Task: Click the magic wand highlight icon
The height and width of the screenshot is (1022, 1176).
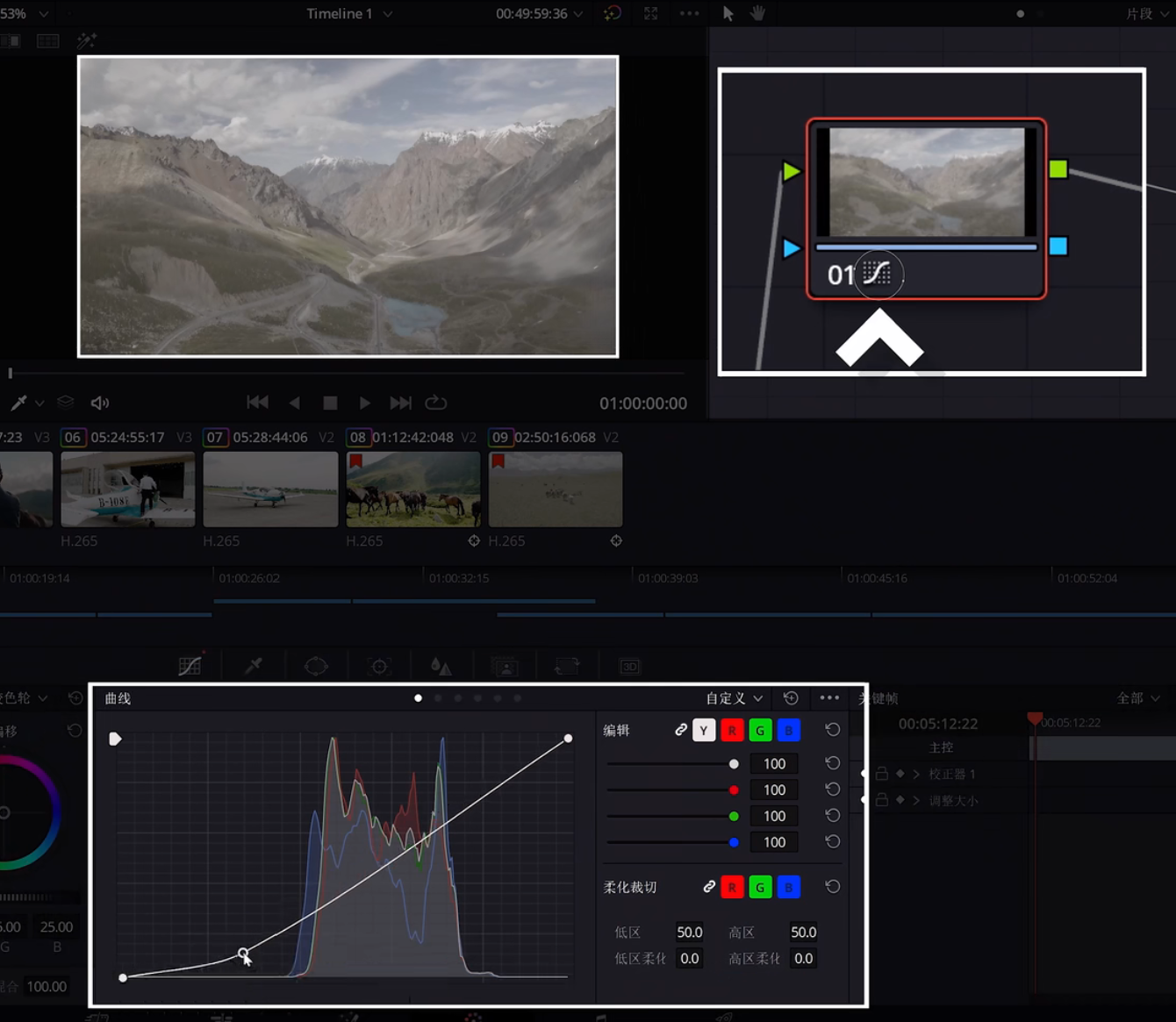Action: [x=86, y=40]
